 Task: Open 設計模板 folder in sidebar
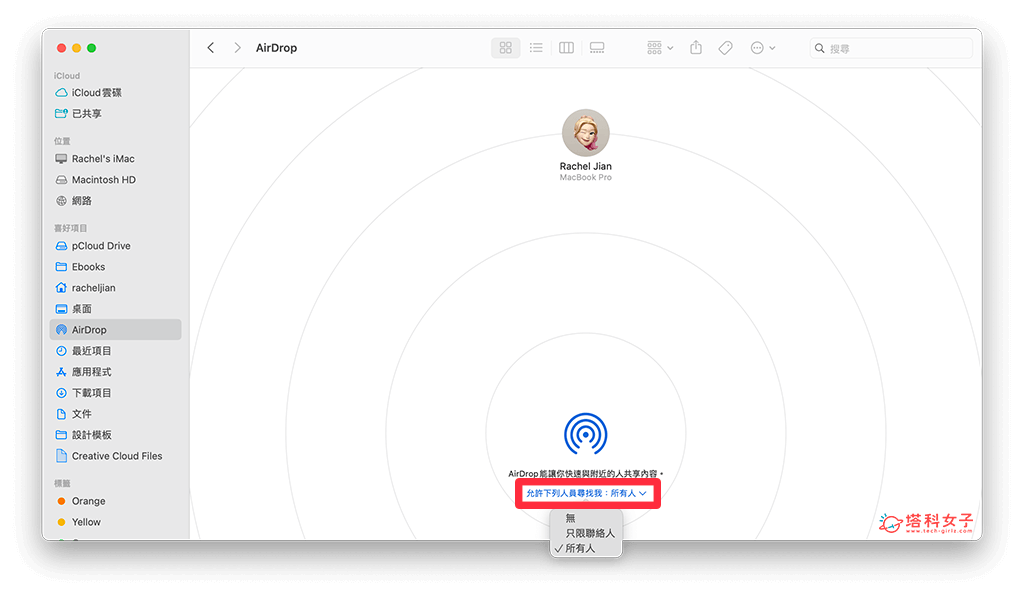click(x=116, y=435)
